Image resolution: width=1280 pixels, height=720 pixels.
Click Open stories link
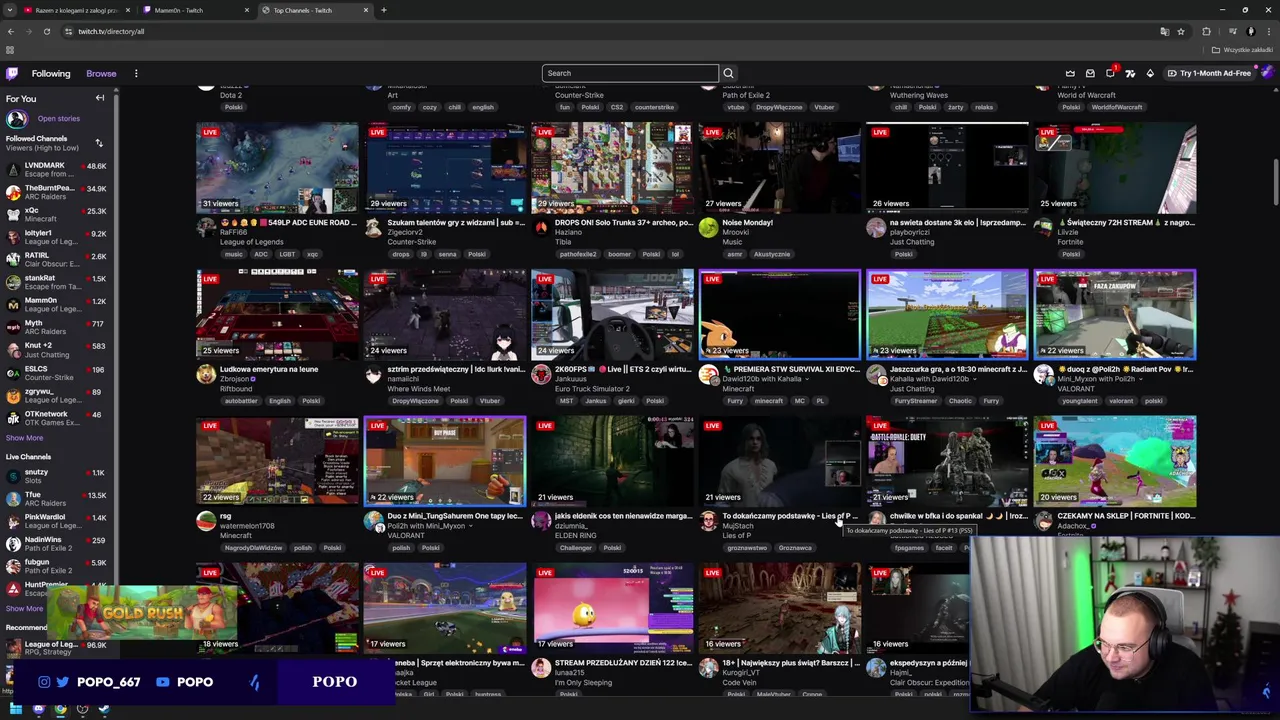pos(58,119)
